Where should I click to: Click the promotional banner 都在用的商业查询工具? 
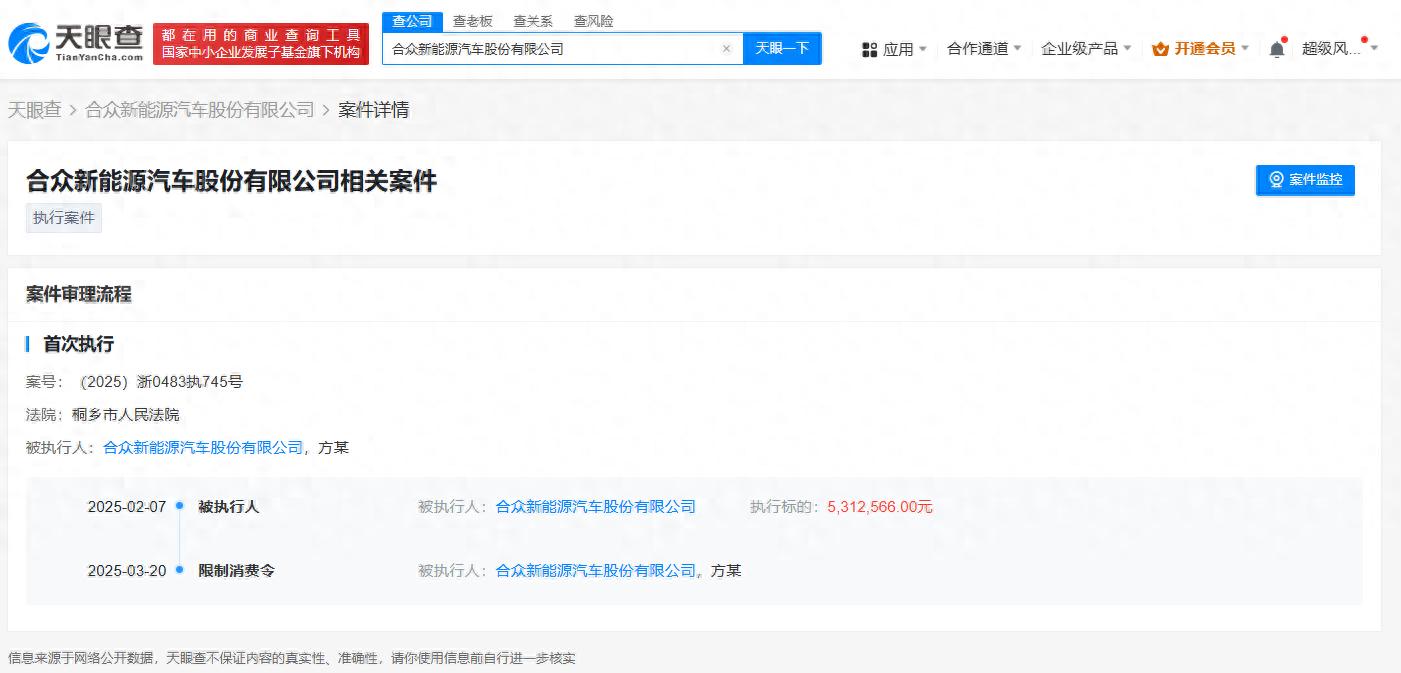pyautogui.click(x=261, y=44)
